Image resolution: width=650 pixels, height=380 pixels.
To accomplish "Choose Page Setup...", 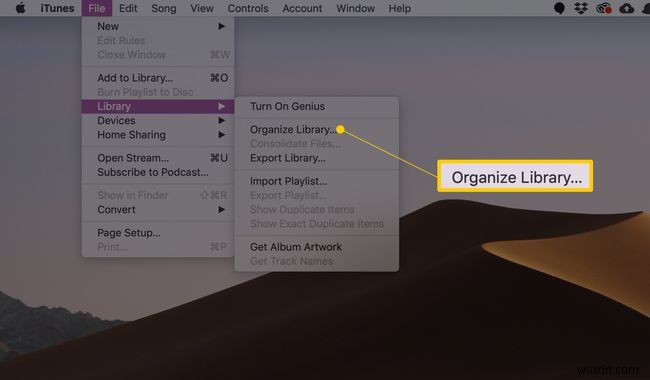I will (158, 233).
